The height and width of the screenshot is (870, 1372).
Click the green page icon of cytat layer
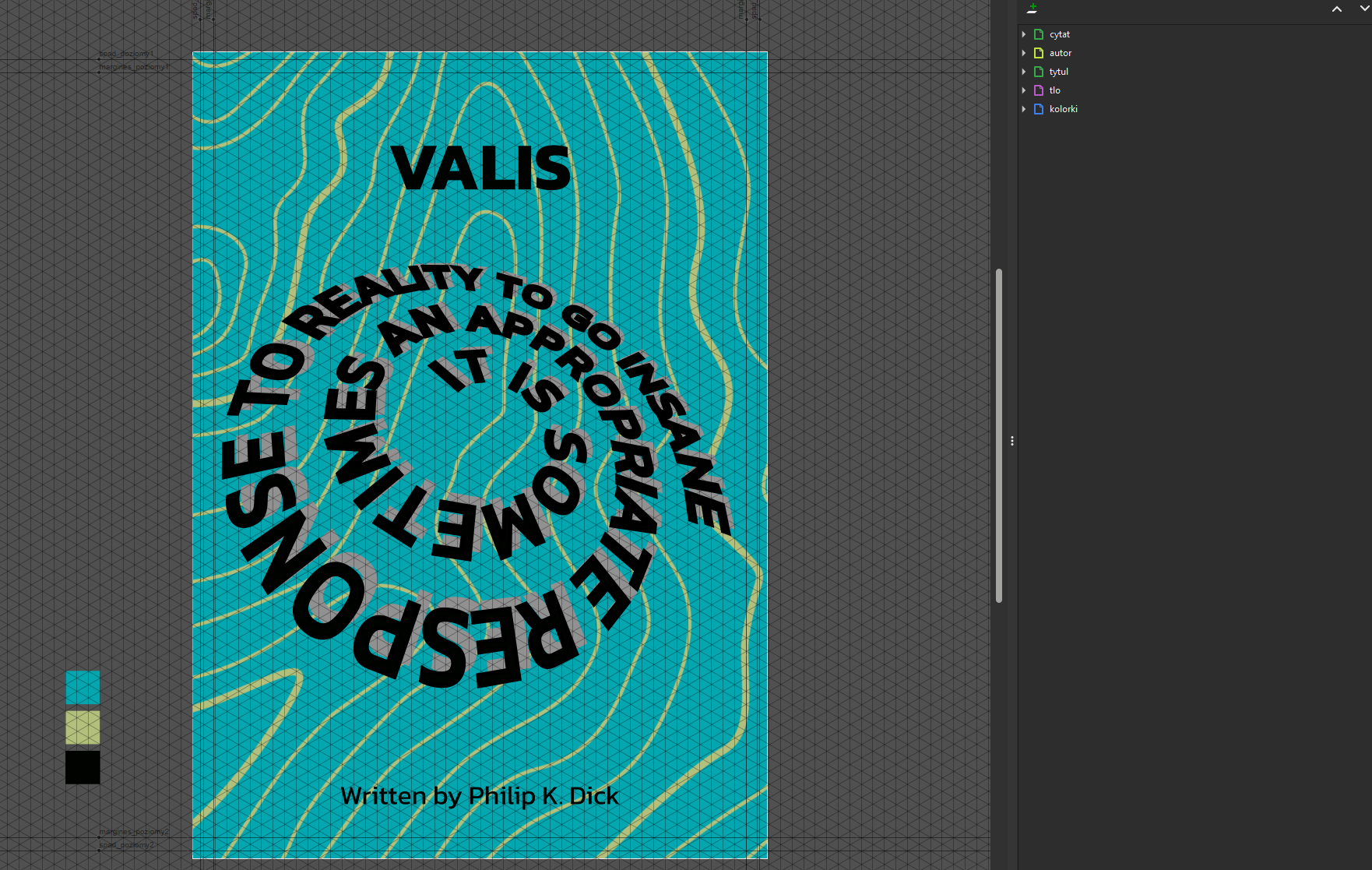(x=1038, y=34)
